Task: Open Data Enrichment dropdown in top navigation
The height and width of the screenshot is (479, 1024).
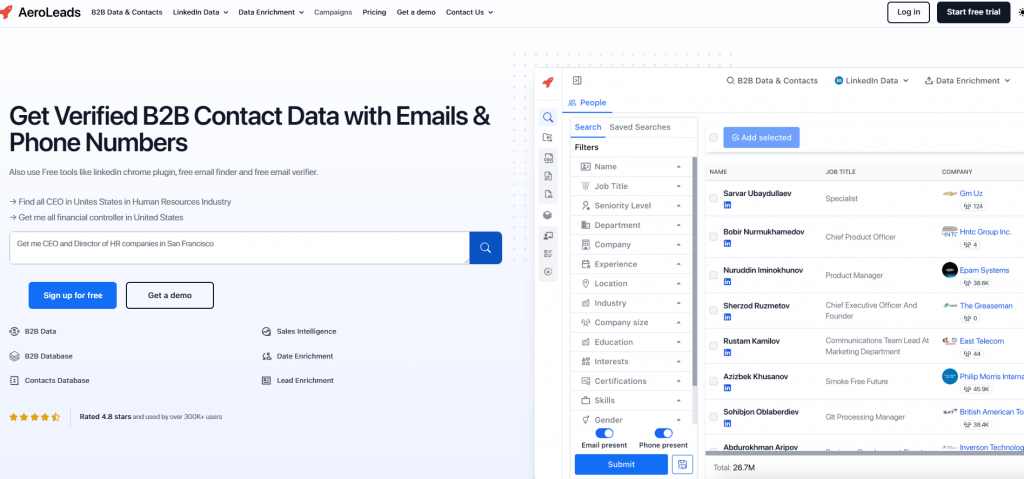Action: [271, 12]
